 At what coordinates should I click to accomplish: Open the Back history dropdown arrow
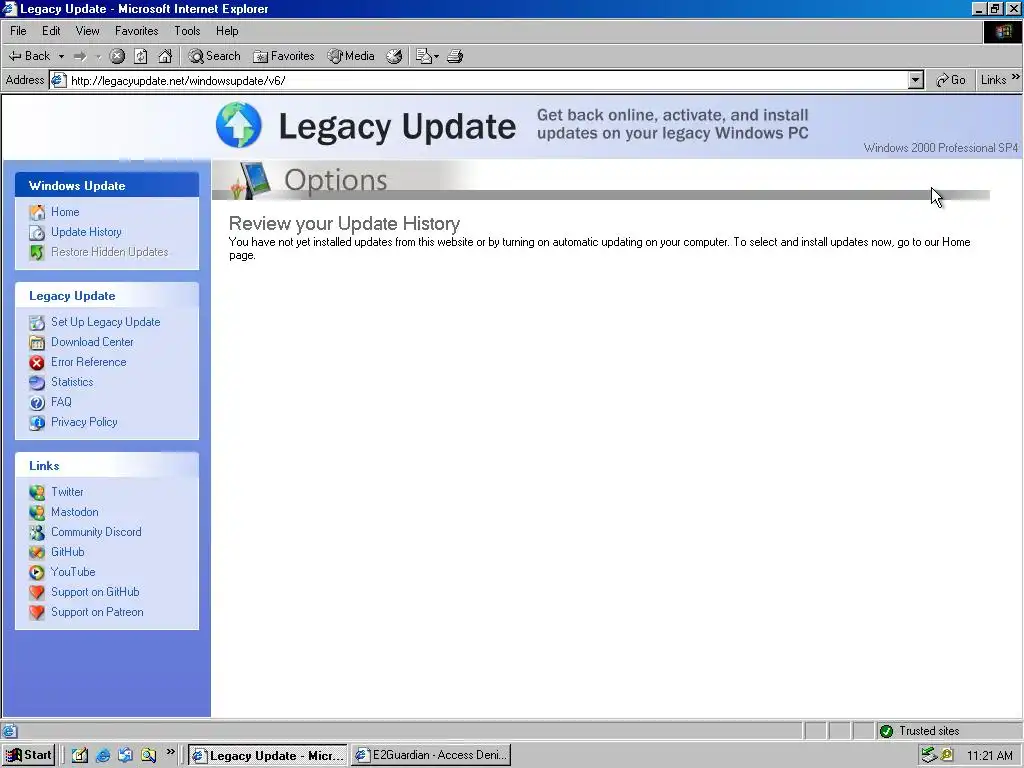coord(61,56)
